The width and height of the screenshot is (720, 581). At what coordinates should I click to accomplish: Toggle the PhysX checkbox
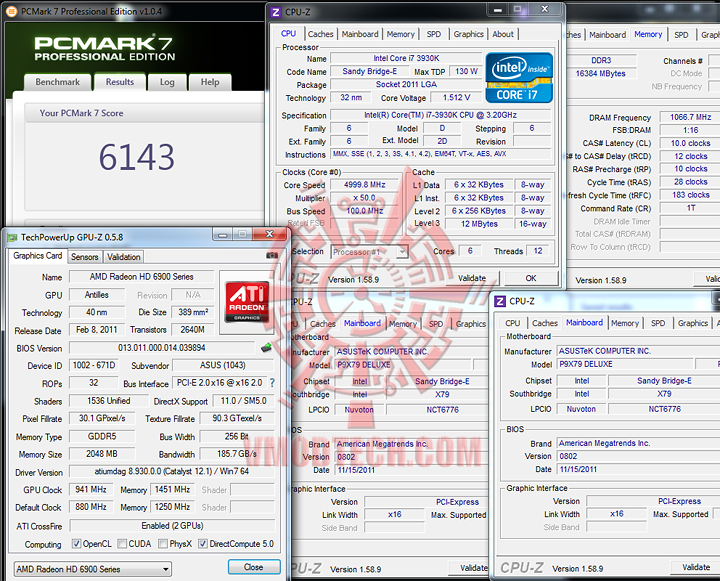click(163, 544)
